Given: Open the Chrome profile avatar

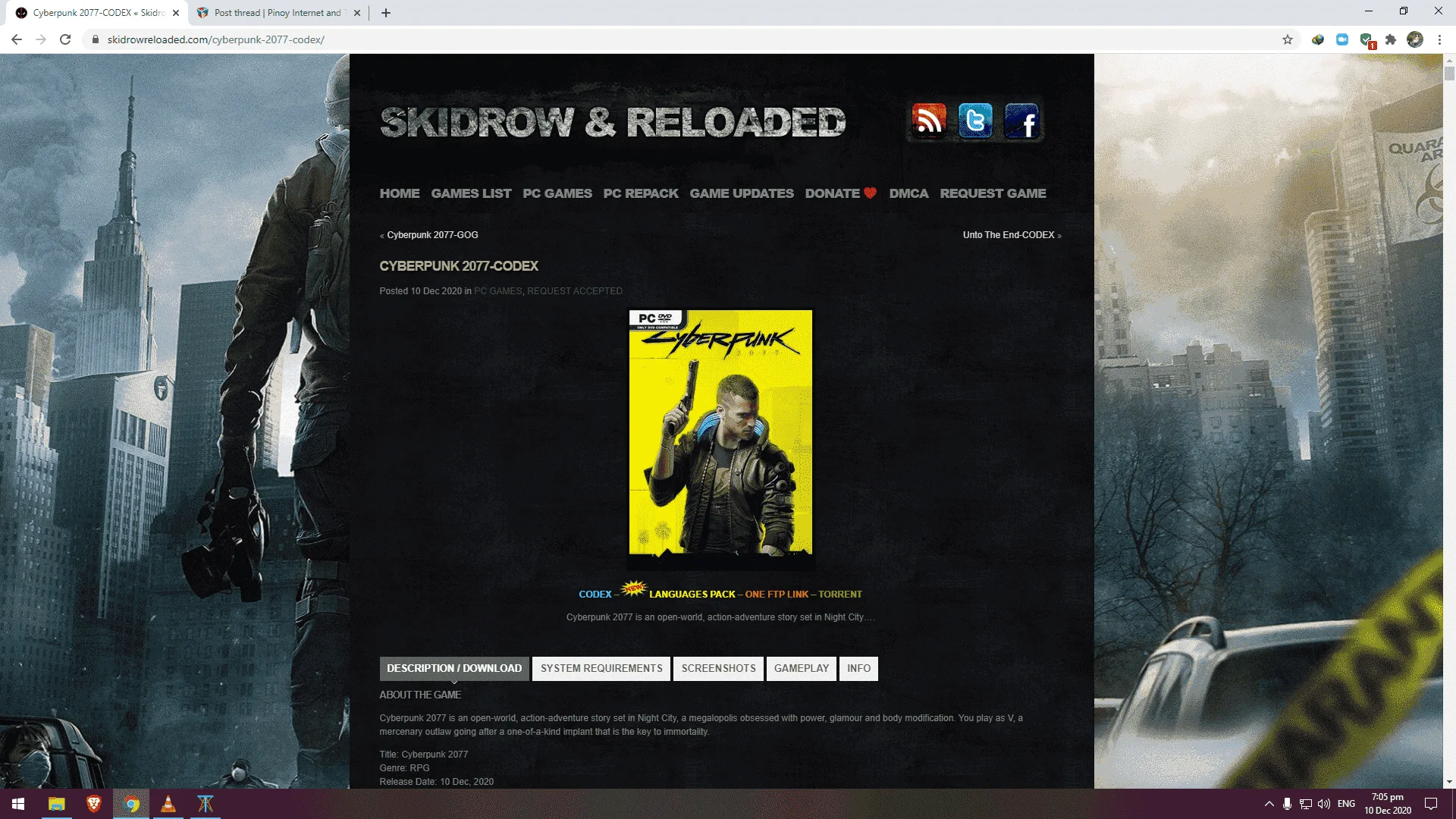Looking at the screenshot, I should 1415,39.
